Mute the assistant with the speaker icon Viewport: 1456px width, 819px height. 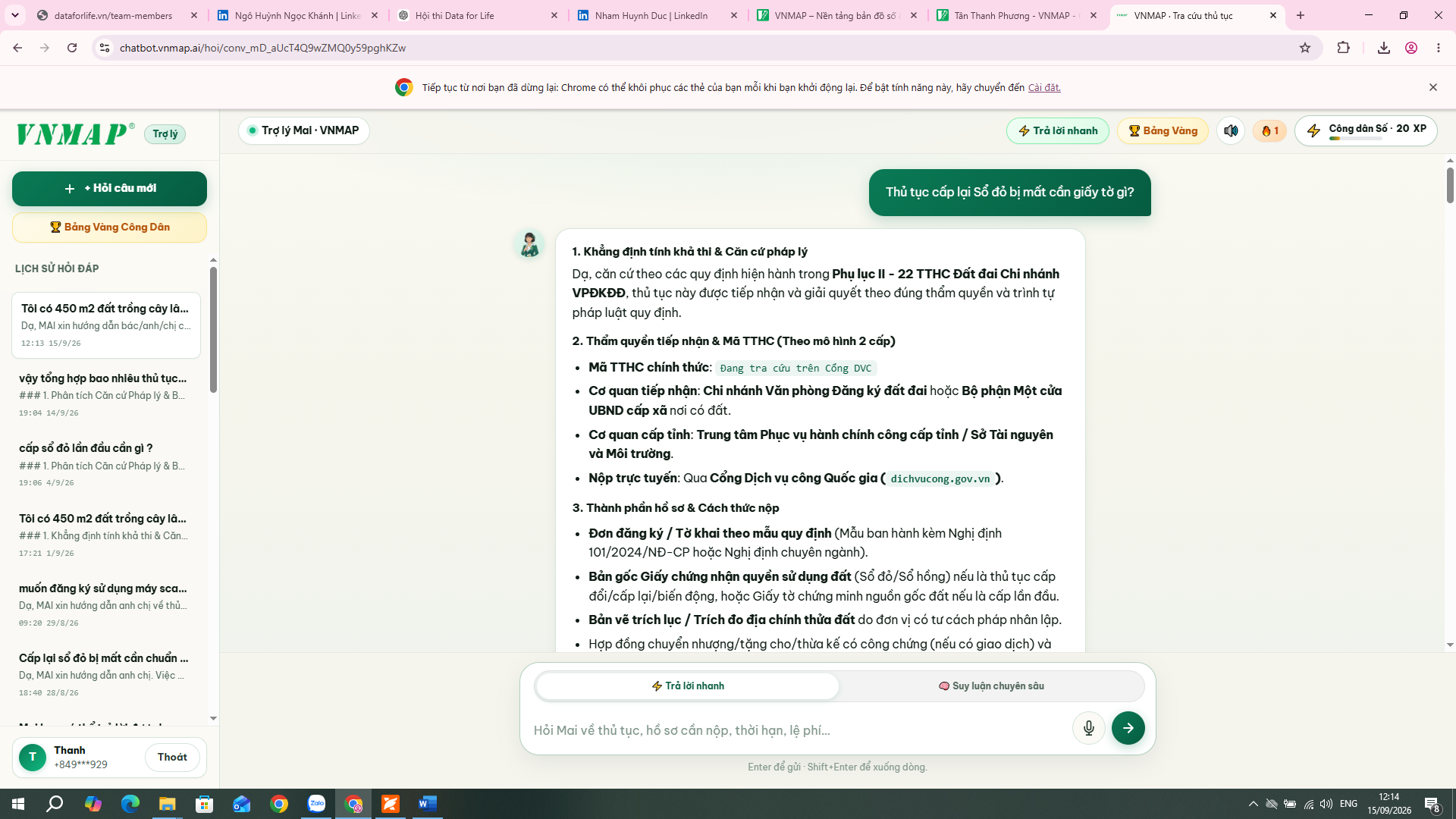(x=1231, y=130)
